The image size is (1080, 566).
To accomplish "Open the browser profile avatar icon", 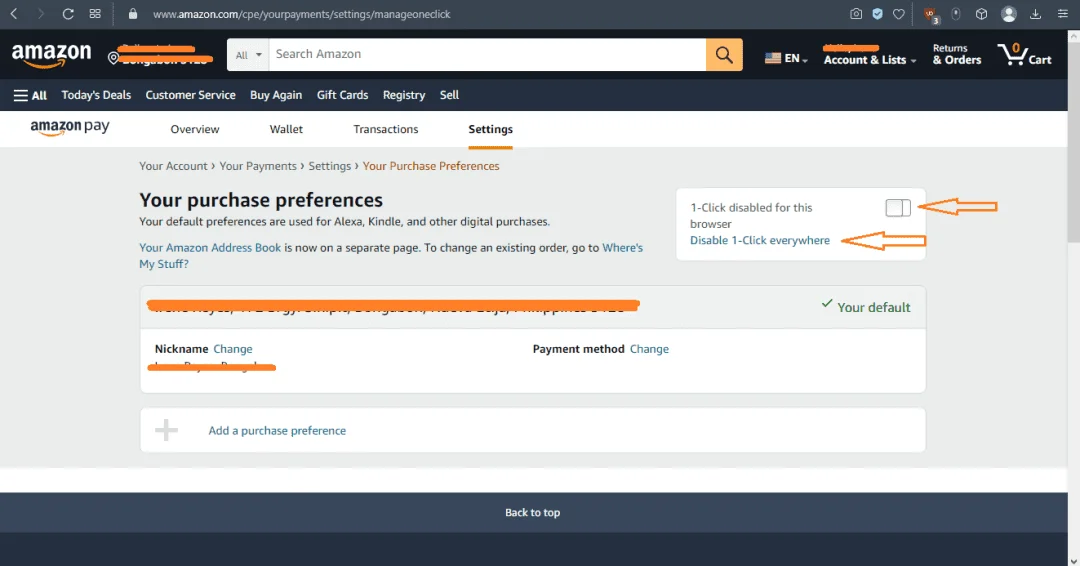I will 1008,14.
